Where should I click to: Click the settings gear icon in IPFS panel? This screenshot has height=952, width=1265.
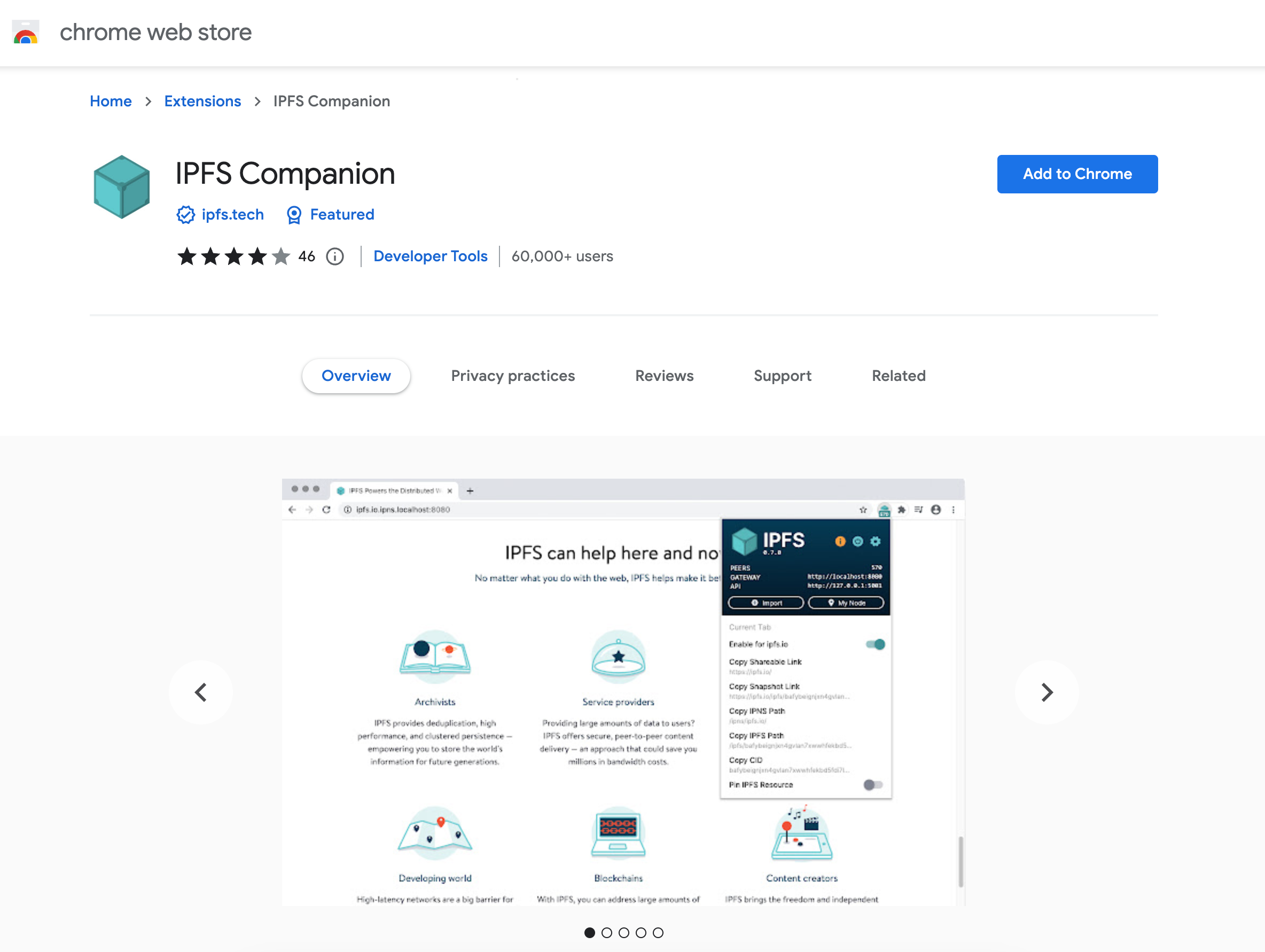(x=871, y=538)
